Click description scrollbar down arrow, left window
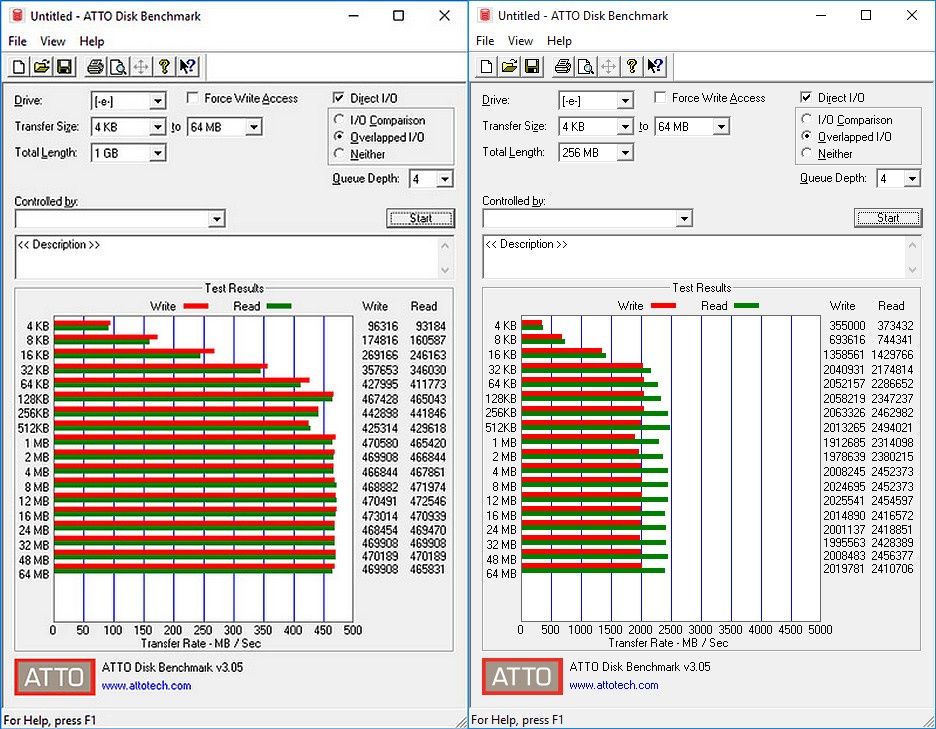Image resolution: width=936 pixels, height=729 pixels. point(445,270)
